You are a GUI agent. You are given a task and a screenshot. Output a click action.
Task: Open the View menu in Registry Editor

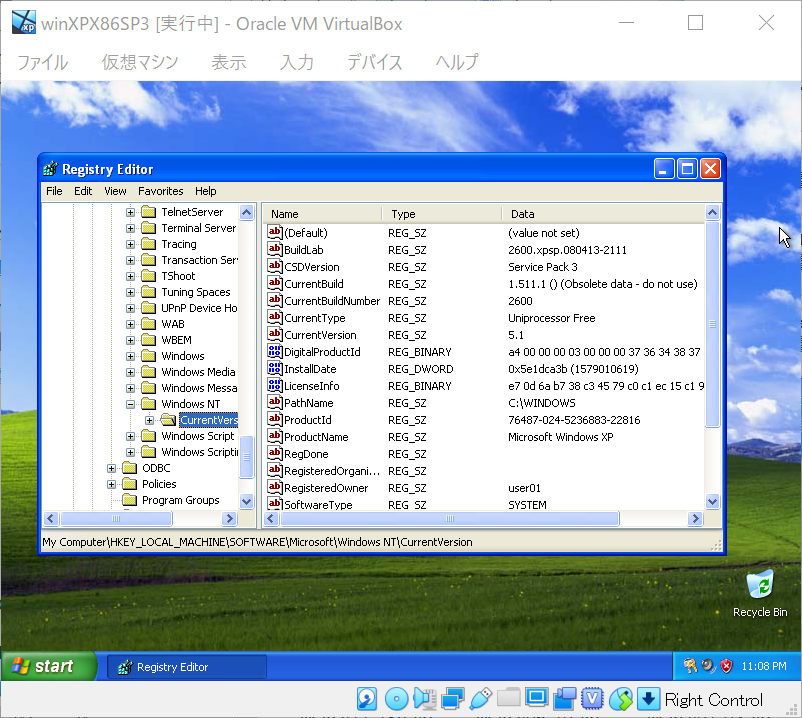click(115, 191)
